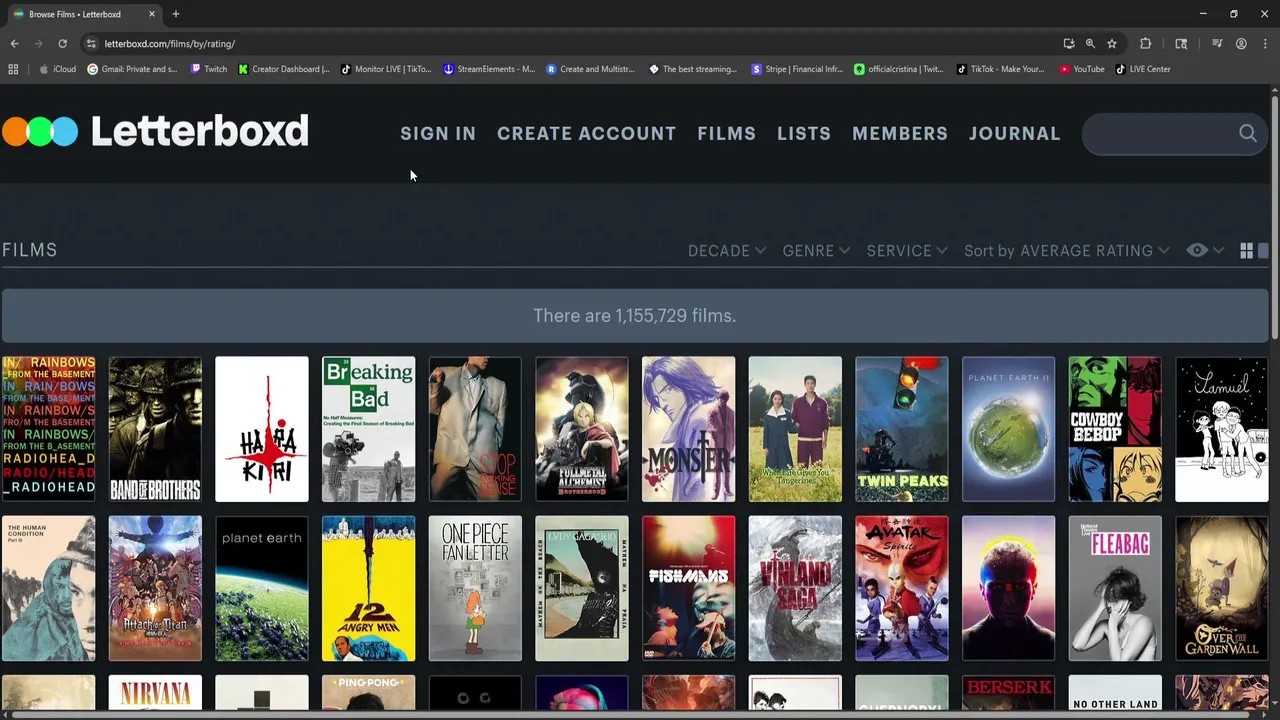Viewport: 1280px width, 720px height.
Task: Expand the SERVICE filter dropdown
Action: click(x=907, y=251)
